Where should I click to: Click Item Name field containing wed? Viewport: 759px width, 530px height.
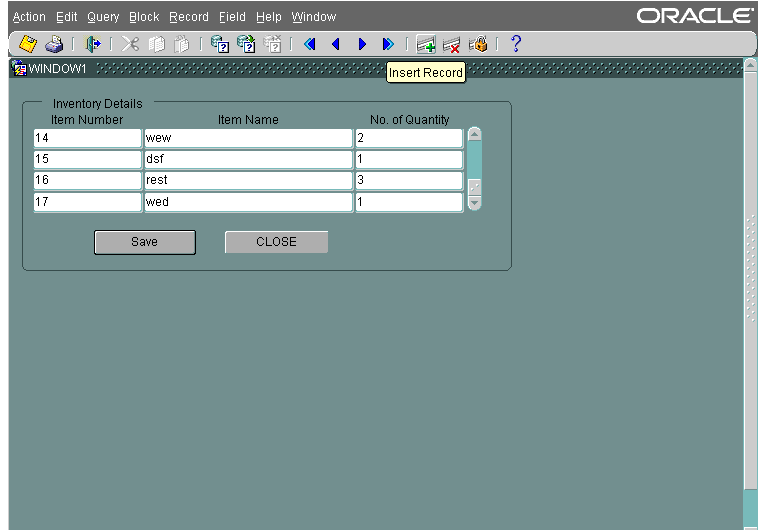coord(248,202)
